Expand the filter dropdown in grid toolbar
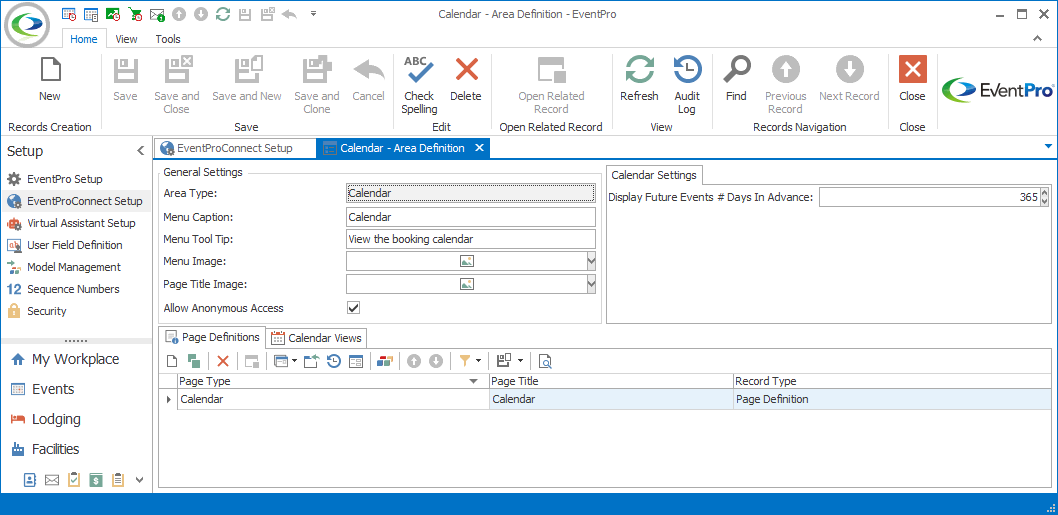This screenshot has width=1058, height=515. click(x=478, y=362)
